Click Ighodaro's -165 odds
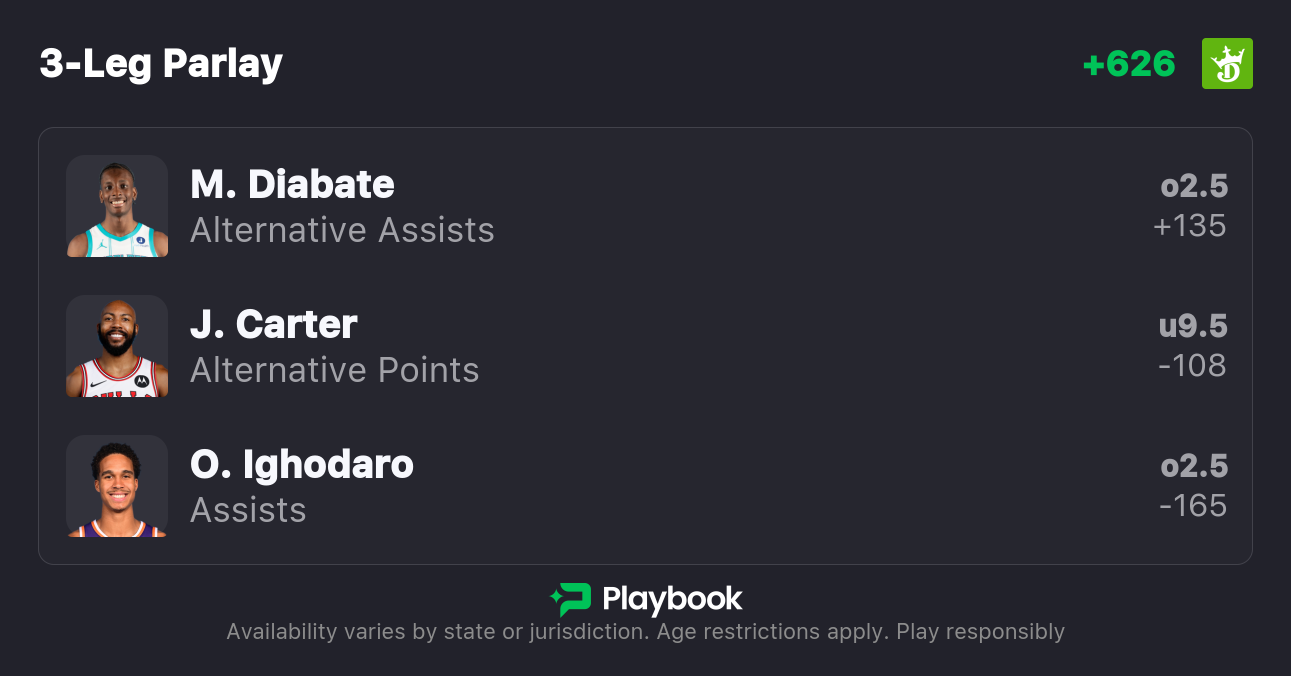The height and width of the screenshot is (676, 1291). click(1192, 506)
